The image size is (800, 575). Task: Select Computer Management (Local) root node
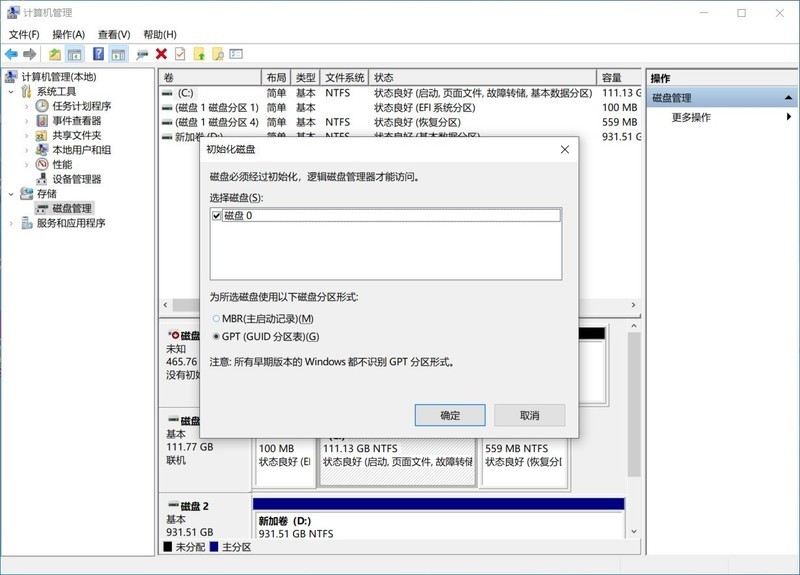pyautogui.click(x=59, y=77)
